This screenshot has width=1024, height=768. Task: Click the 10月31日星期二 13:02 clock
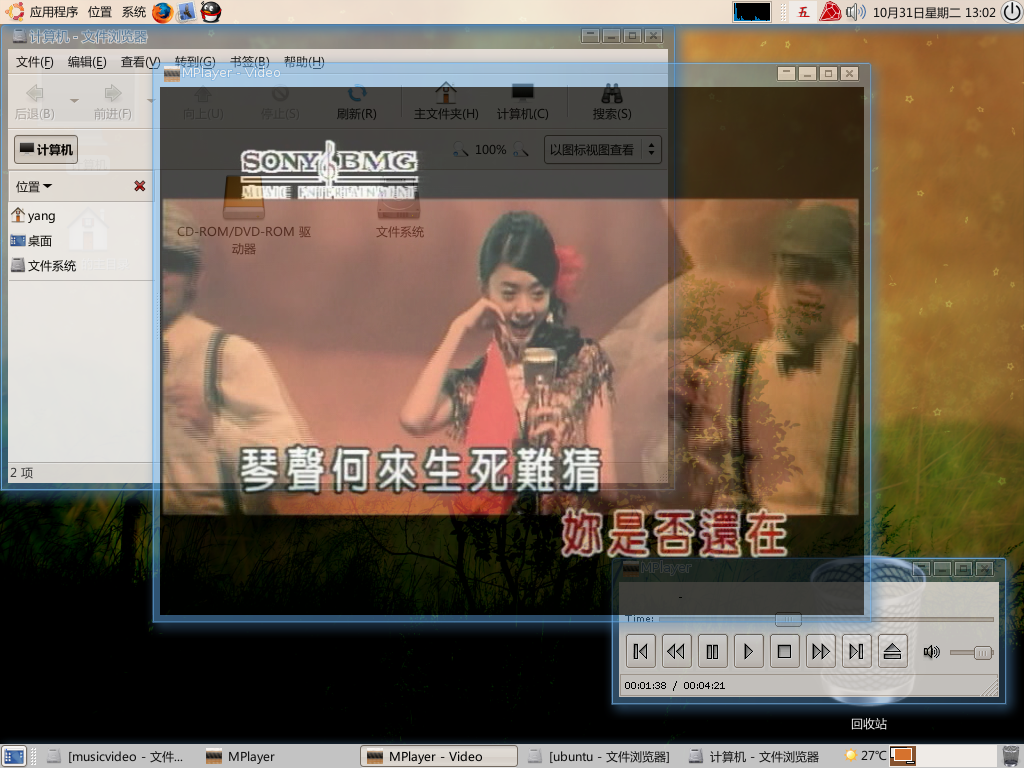tap(934, 12)
